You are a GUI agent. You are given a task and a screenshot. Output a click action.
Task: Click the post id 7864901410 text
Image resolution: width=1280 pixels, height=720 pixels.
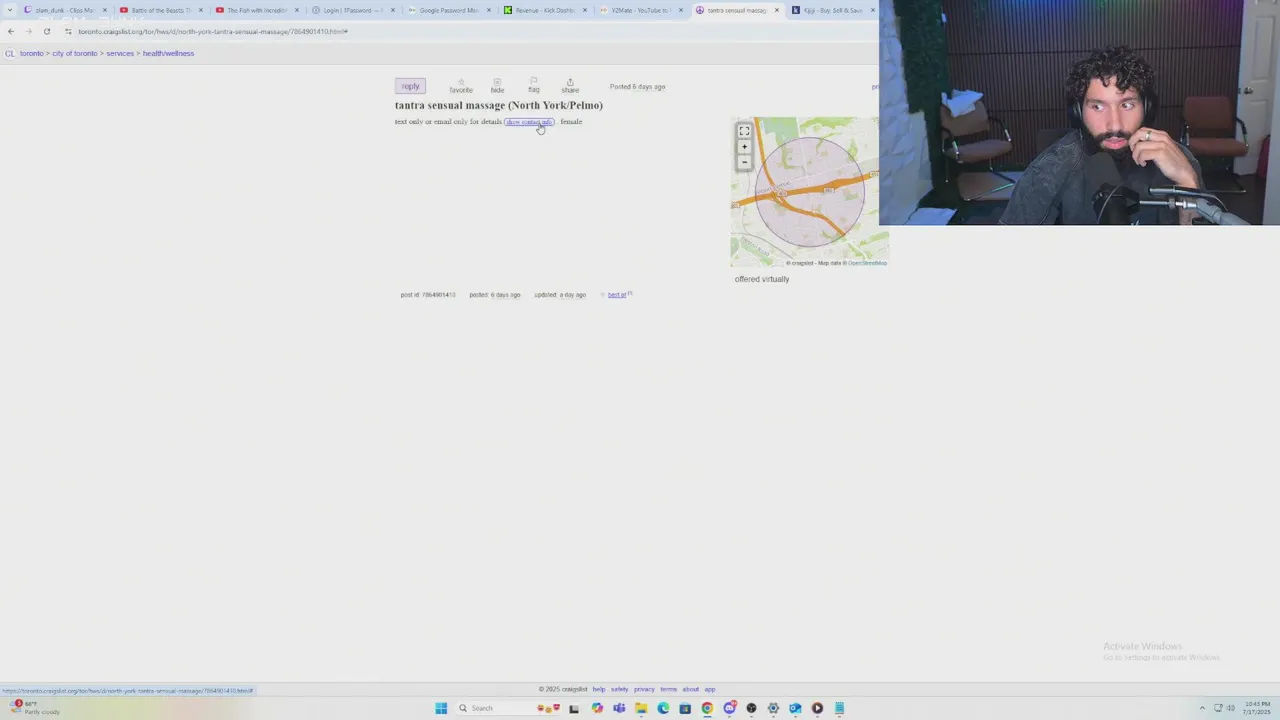coord(428,295)
